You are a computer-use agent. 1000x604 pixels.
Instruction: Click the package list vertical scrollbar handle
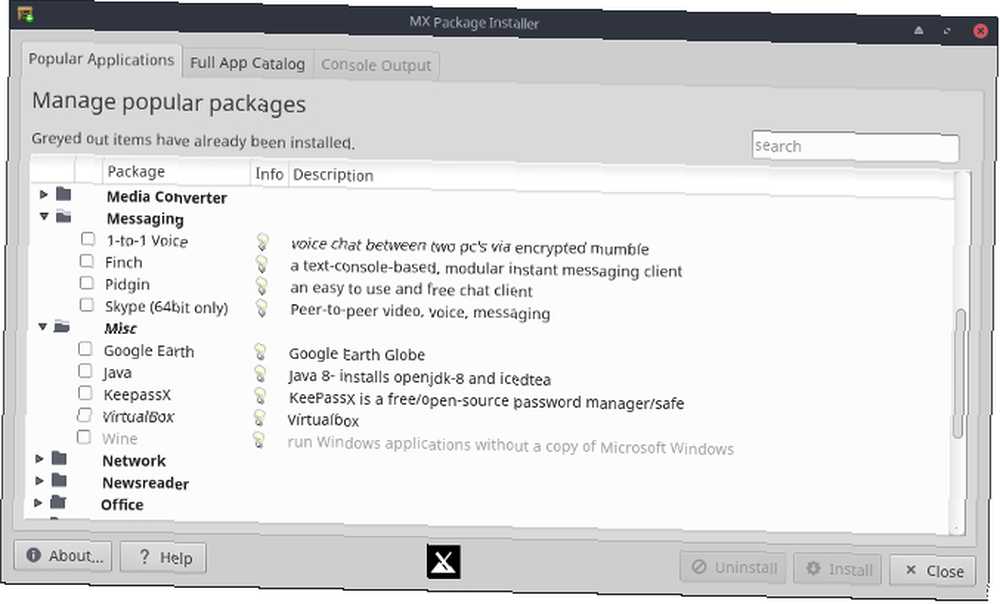point(958,373)
